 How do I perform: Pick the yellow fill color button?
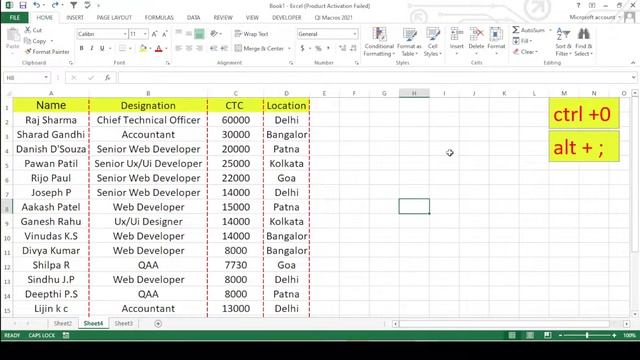point(143,49)
